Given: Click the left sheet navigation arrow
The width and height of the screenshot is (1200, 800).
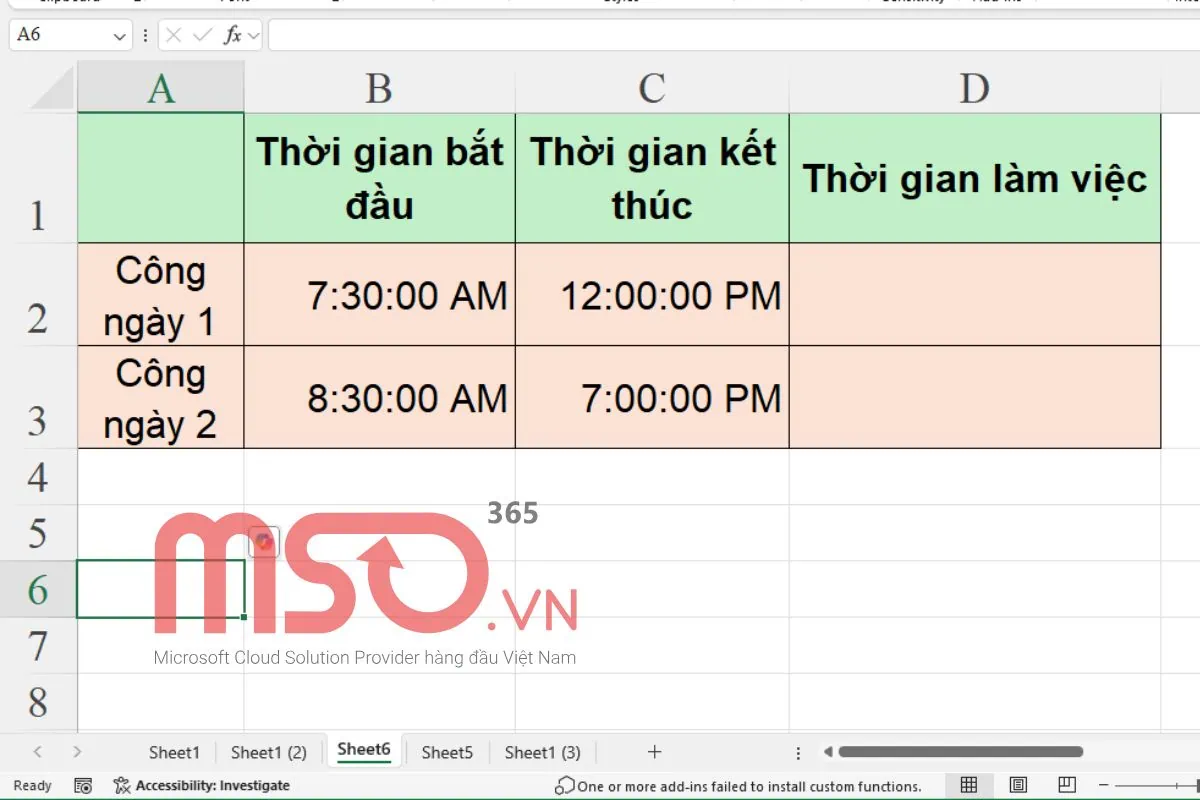Looking at the screenshot, I should tap(36, 752).
